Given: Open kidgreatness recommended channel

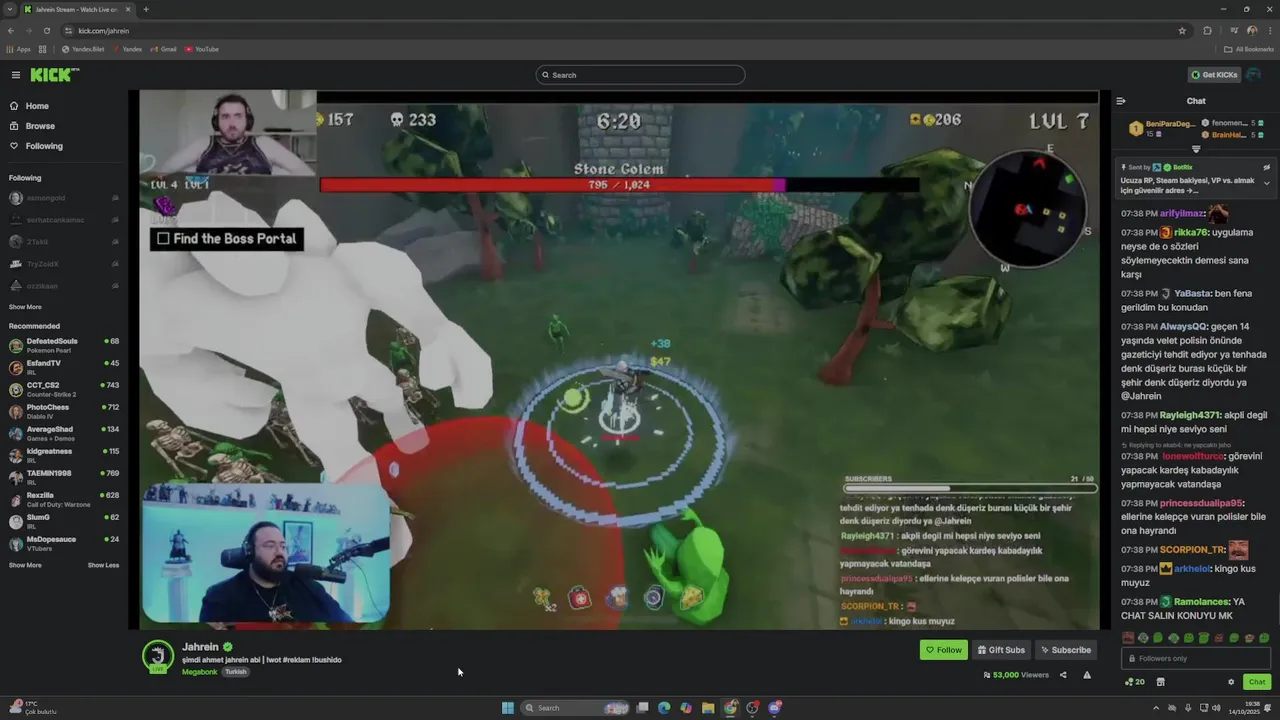Looking at the screenshot, I should (64, 455).
